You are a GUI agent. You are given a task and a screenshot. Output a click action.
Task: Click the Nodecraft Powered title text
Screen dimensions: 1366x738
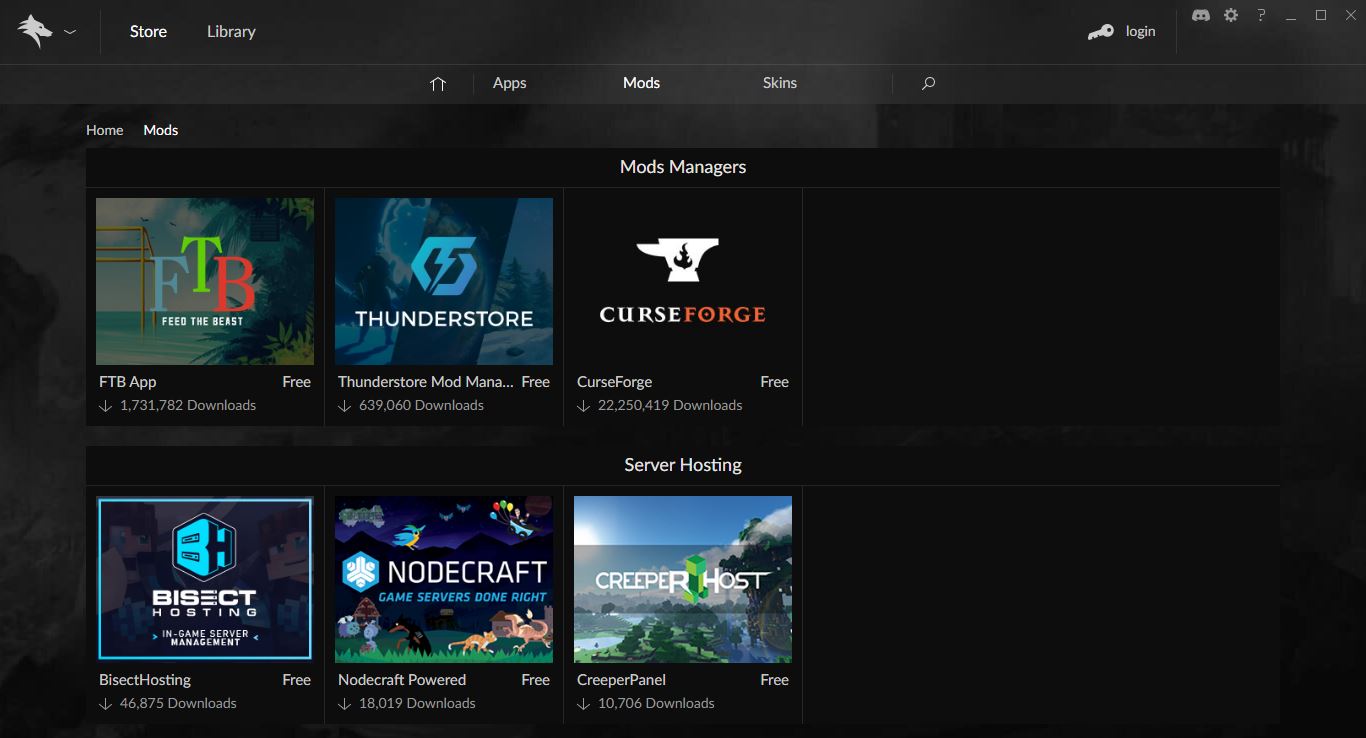coord(402,680)
